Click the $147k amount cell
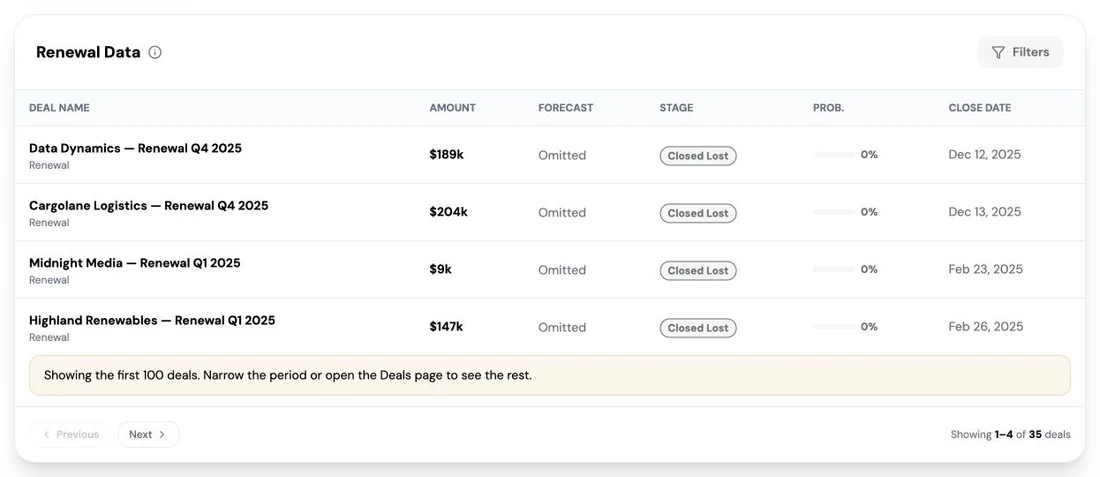 [446, 328]
